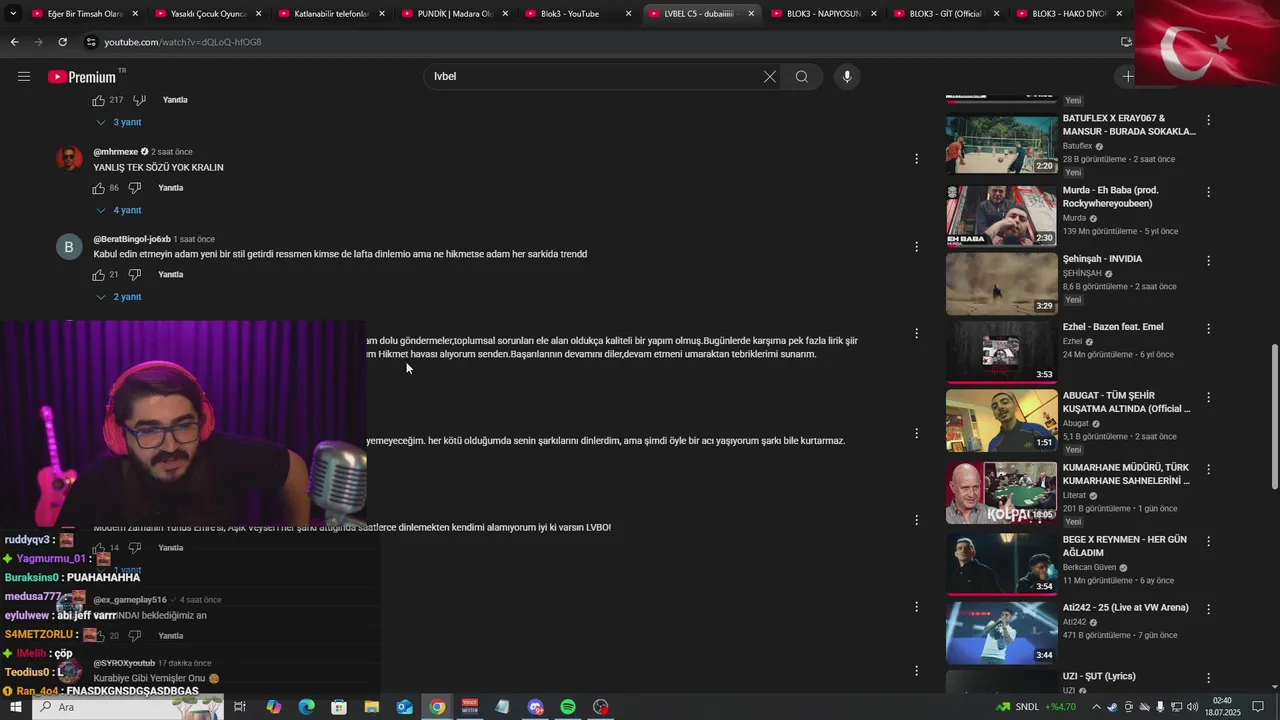Open more options for Ezhel - Bazen video

coord(1208,328)
